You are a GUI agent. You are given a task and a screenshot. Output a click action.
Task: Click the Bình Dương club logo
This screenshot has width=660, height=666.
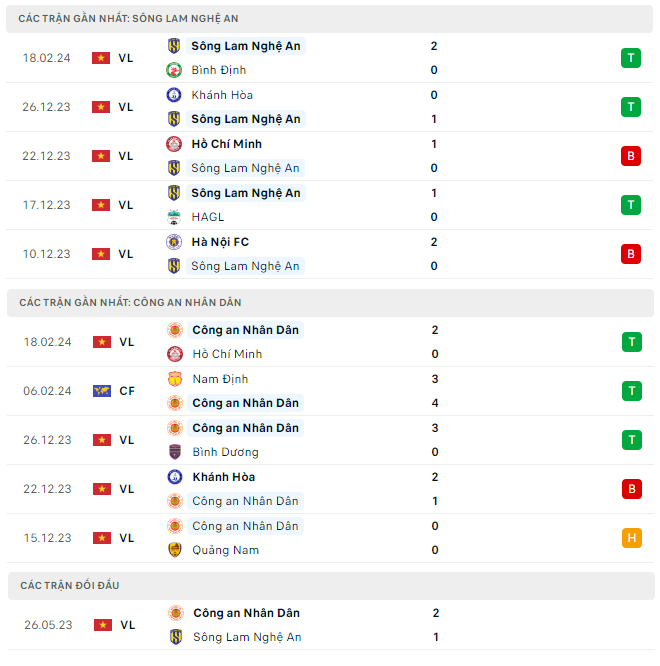173,452
